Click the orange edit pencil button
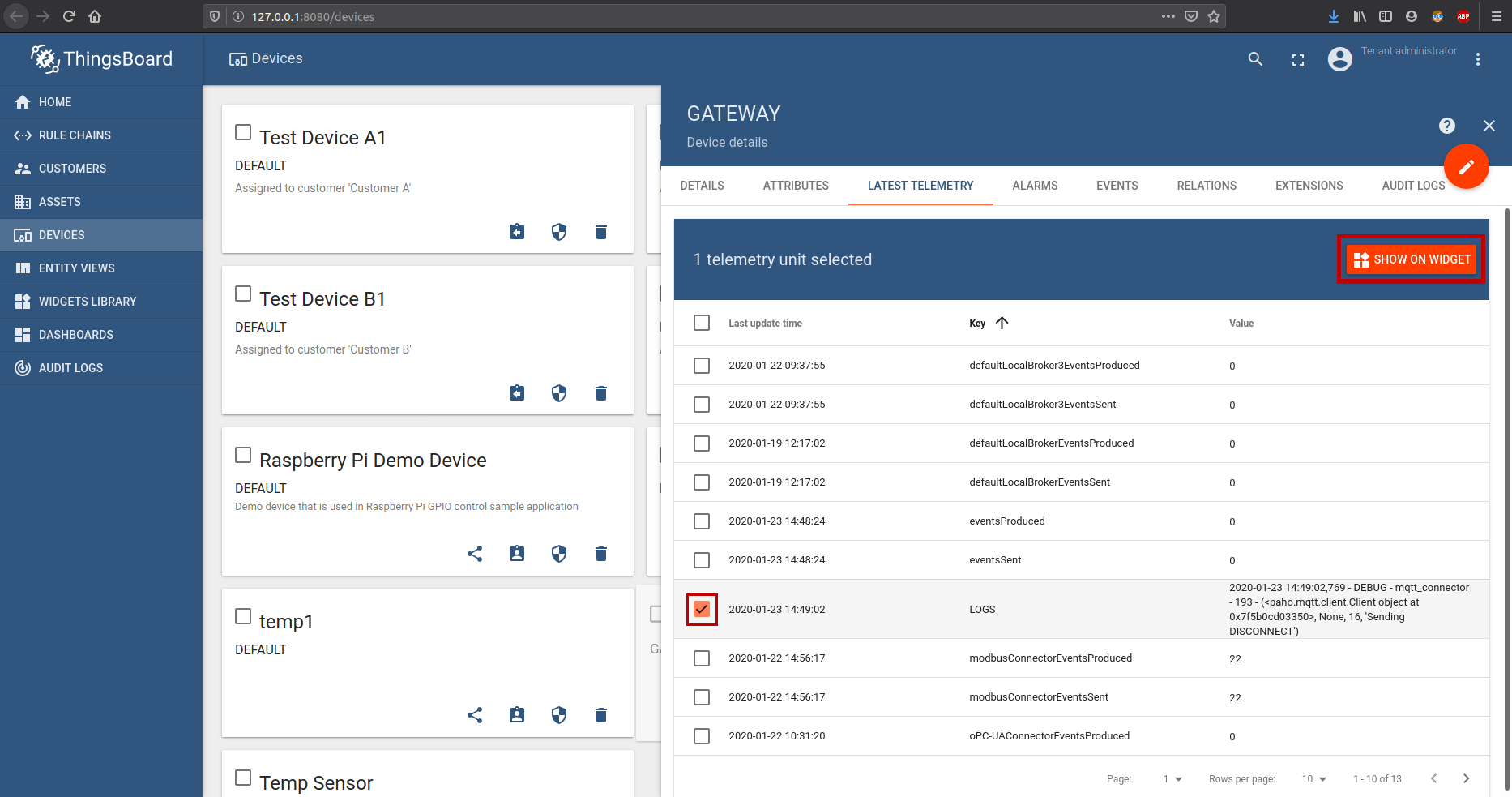1512x797 pixels. tap(1467, 166)
